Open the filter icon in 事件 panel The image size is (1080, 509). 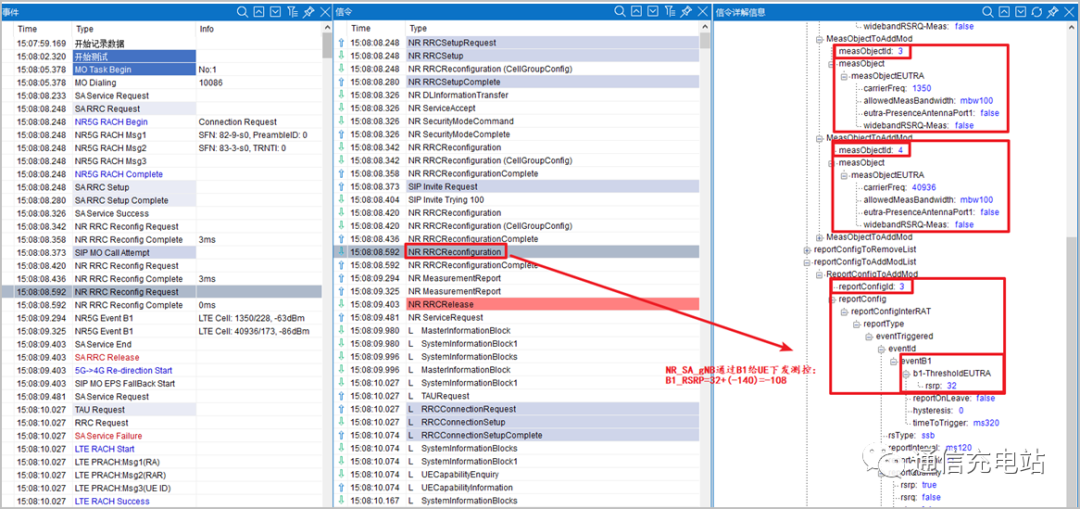[x=292, y=12]
